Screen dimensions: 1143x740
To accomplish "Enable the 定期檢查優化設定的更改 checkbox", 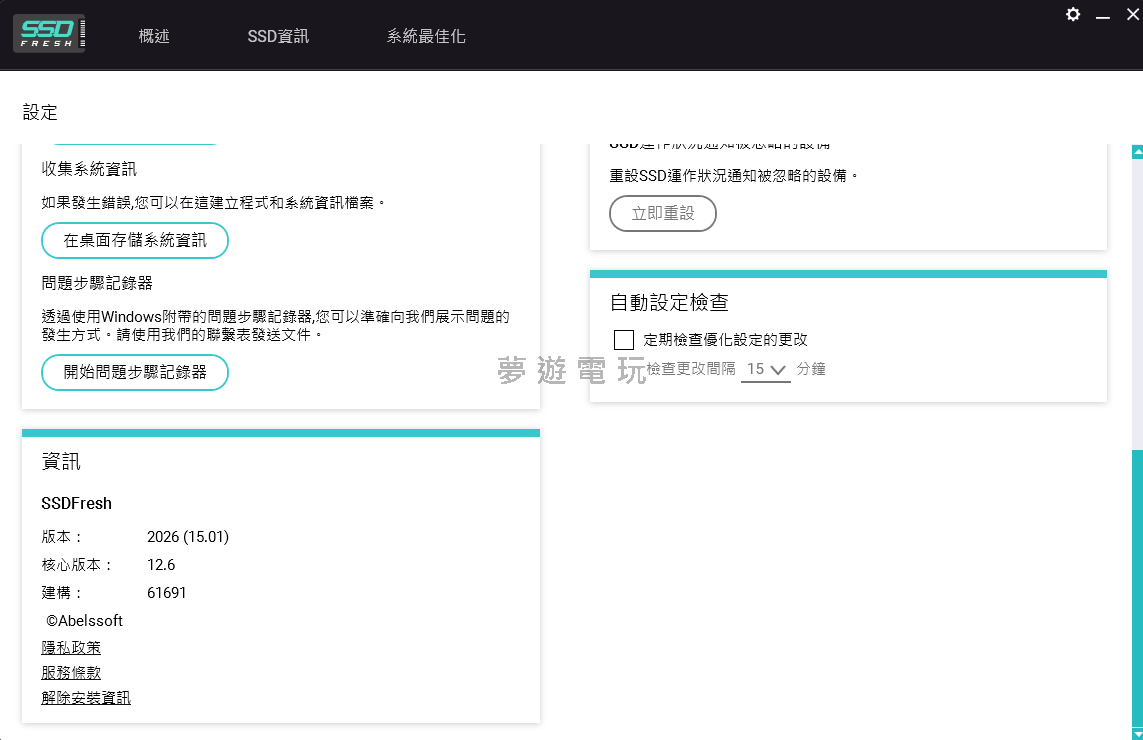I will click(624, 340).
